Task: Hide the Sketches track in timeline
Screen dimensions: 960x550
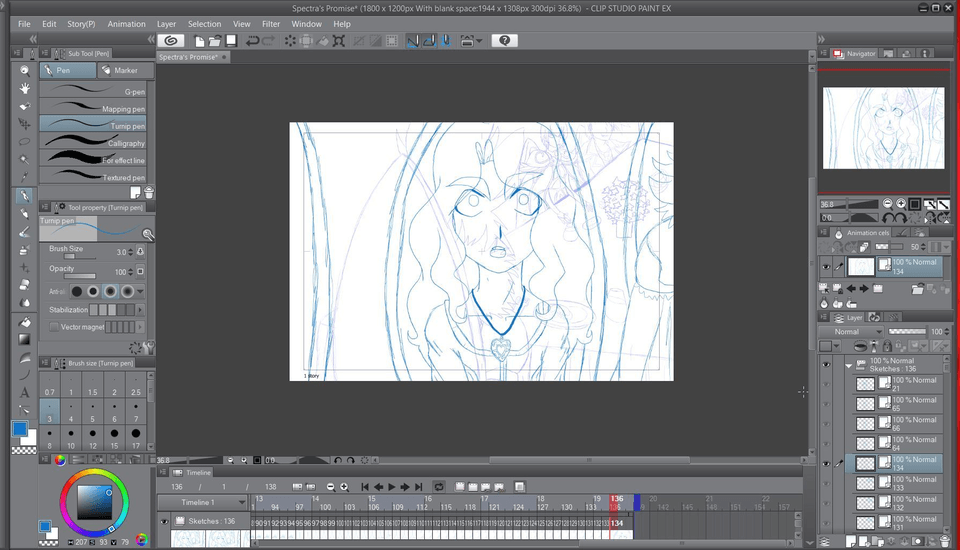Action: pyautogui.click(x=165, y=521)
